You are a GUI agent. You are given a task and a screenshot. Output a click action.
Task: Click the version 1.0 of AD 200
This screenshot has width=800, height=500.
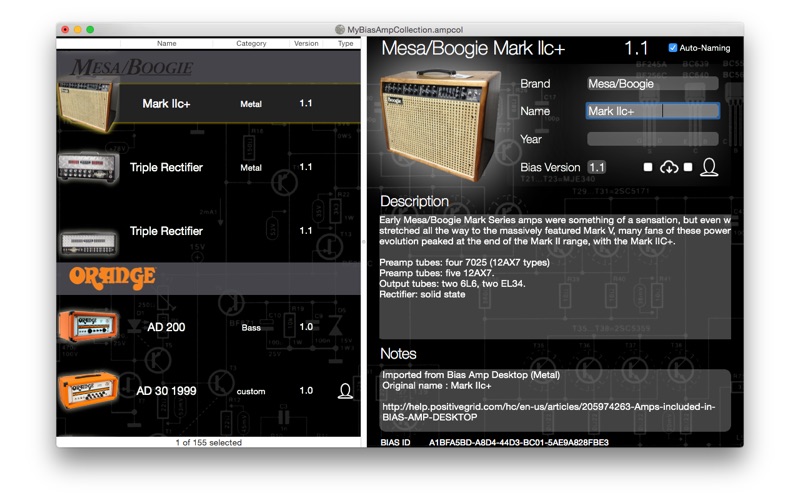pyautogui.click(x=306, y=327)
